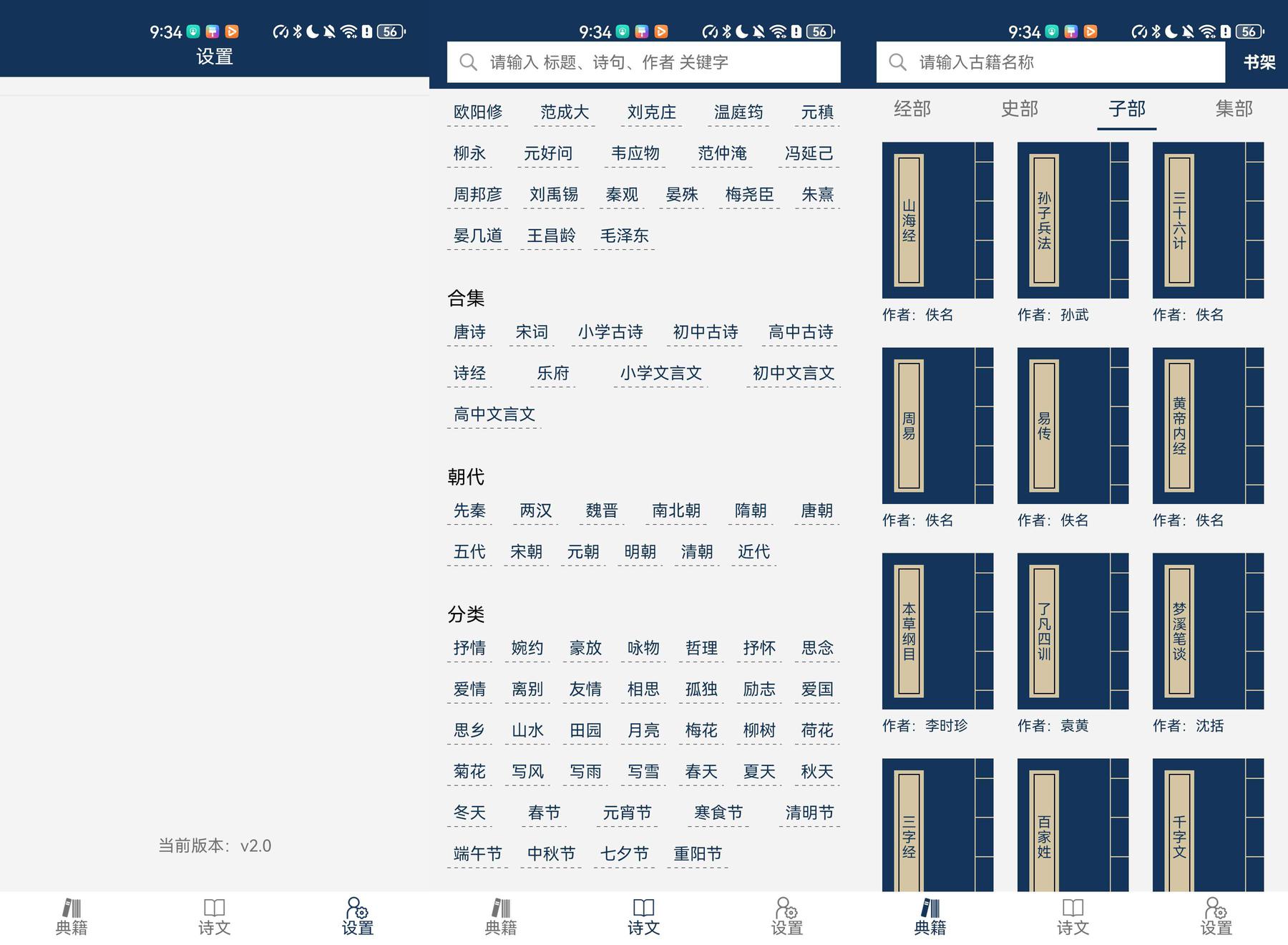Viewport: 1288px width, 945px height.
Task: Open 诗文 tab in settings screen bottom bar
Action: 215,917
